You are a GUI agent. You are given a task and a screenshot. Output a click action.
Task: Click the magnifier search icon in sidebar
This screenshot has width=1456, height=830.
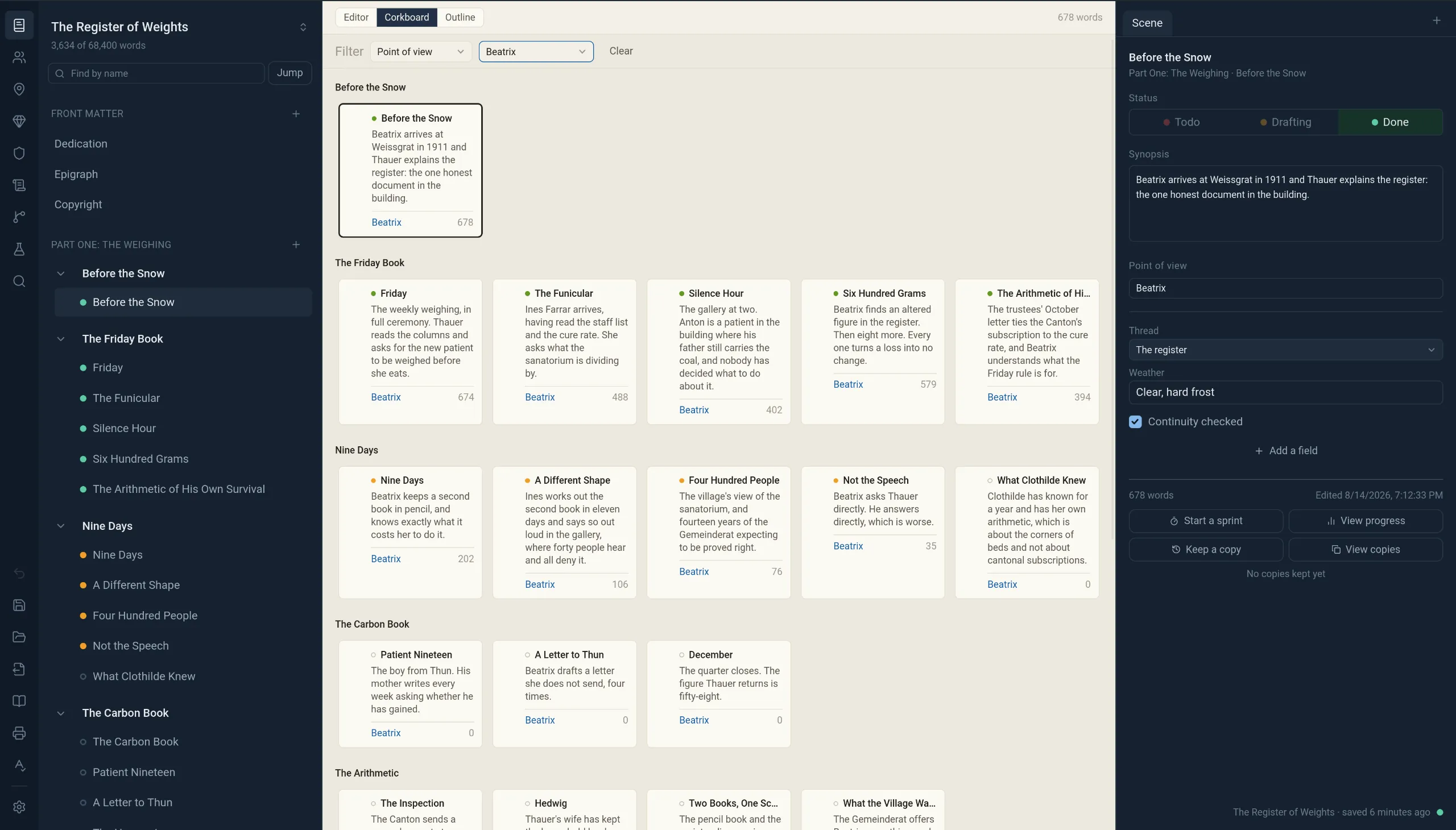pos(19,281)
